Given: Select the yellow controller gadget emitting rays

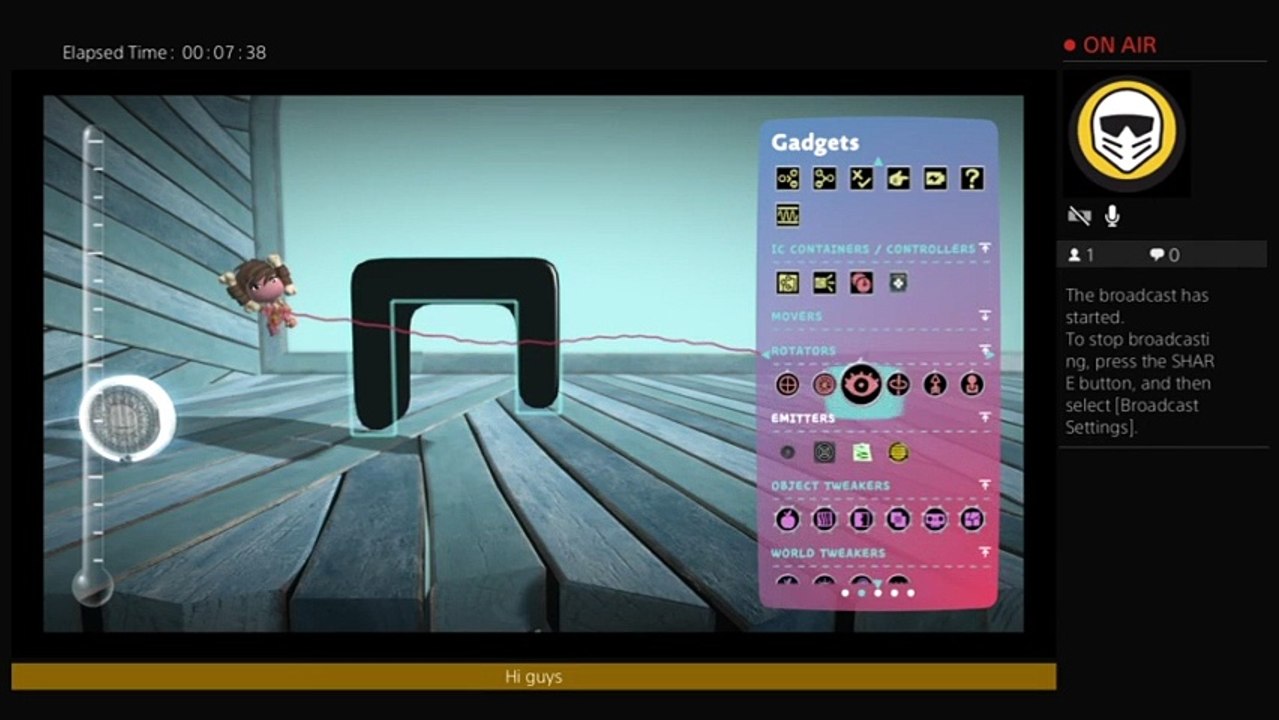Looking at the screenshot, I should [x=824, y=283].
